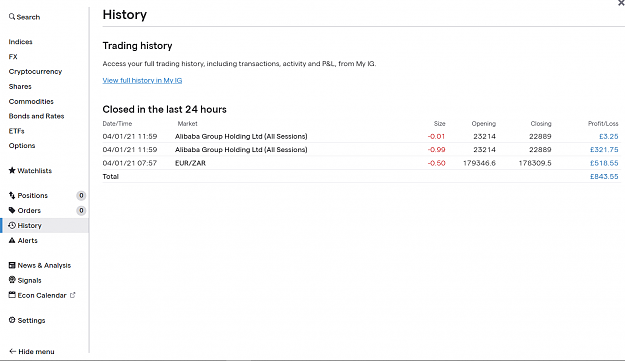625x361 pixels.
Task: Open the Shares market category
Action: tap(20, 86)
